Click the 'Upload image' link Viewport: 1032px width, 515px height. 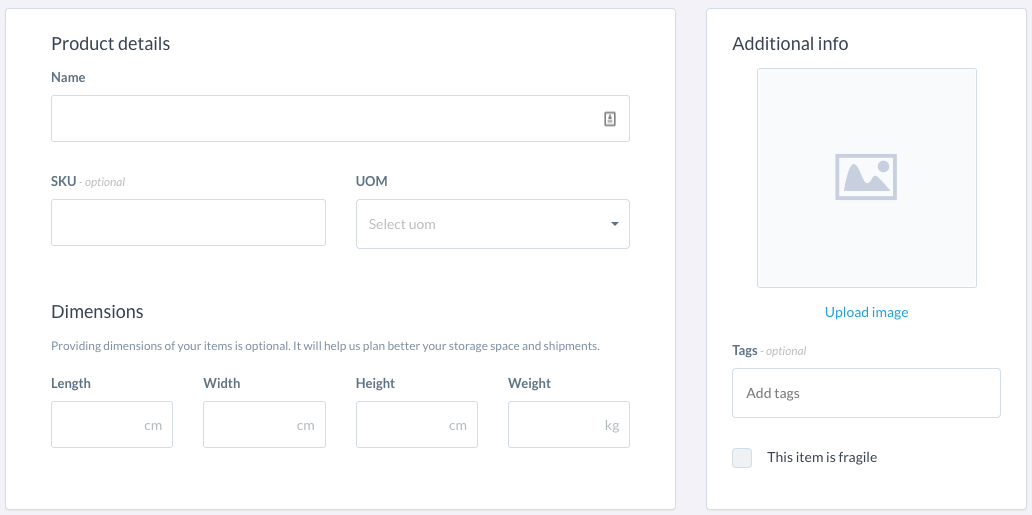click(x=866, y=312)
